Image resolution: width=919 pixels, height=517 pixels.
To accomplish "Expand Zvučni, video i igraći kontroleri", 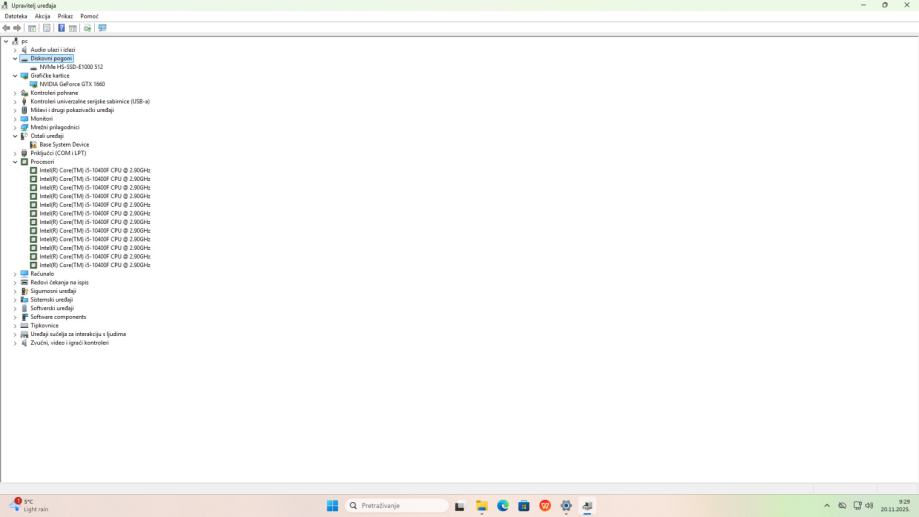I will (15, 343).
